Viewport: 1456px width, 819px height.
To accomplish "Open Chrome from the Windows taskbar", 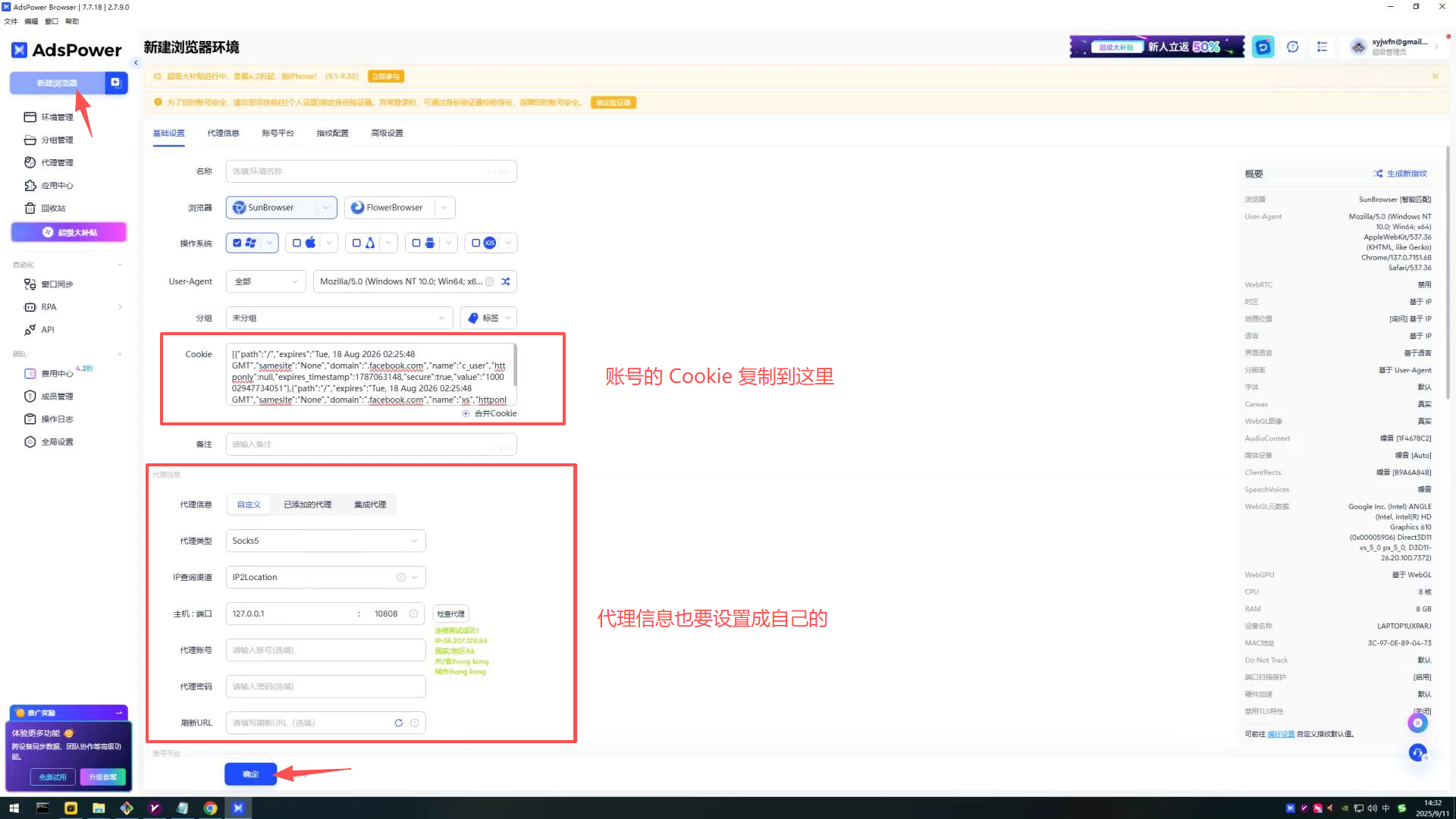I will [x=210, y=808].
